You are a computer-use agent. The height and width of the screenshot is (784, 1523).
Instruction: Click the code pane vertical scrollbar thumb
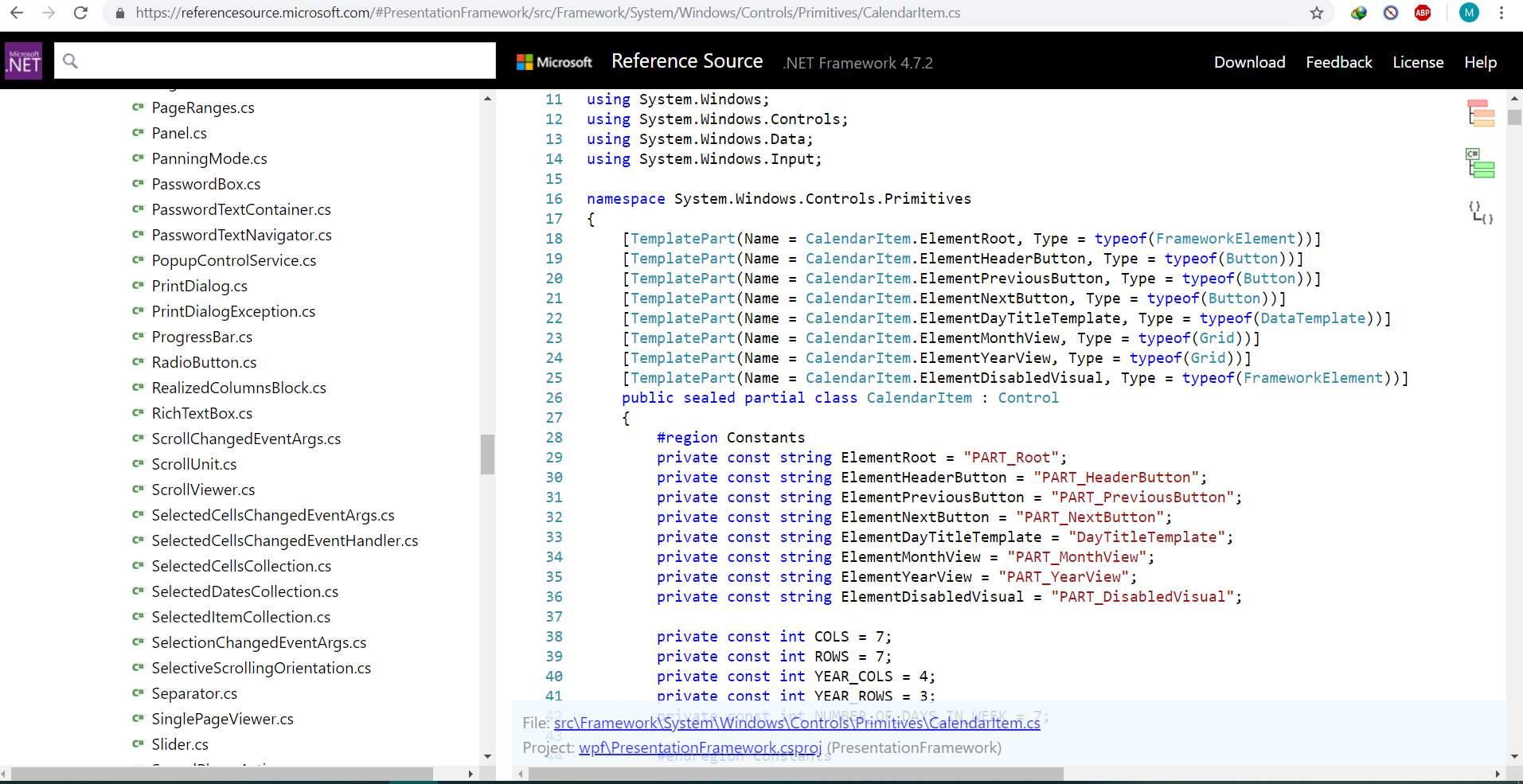tap(1514, 117)
